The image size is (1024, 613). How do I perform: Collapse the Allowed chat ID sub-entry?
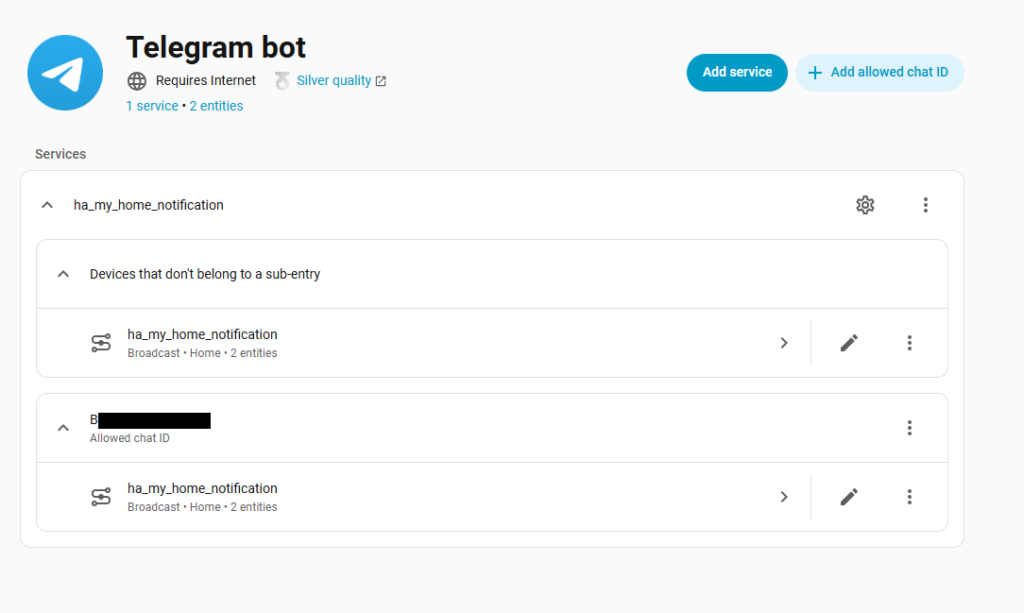(x=63, y=428)
